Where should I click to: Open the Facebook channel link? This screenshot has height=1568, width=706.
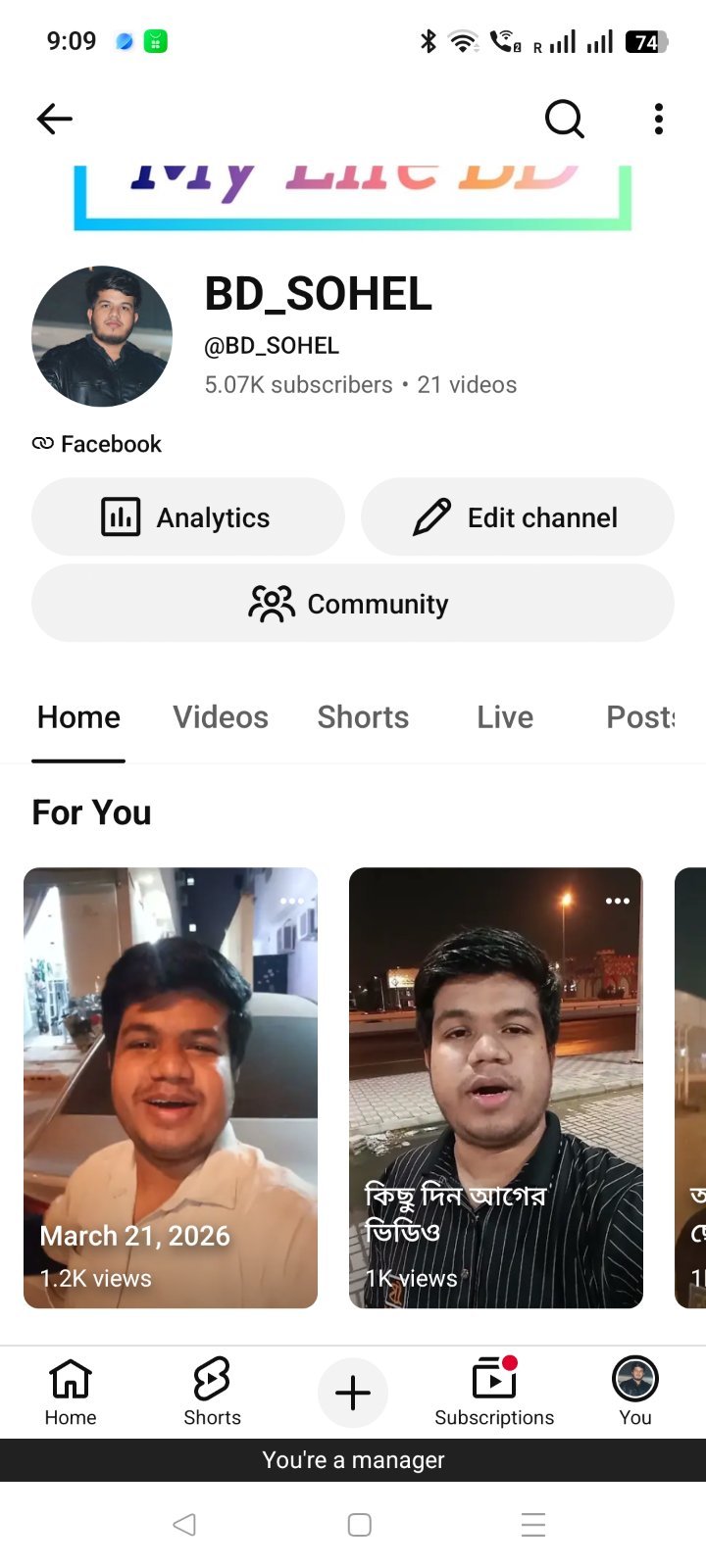(x=111, y=444)
